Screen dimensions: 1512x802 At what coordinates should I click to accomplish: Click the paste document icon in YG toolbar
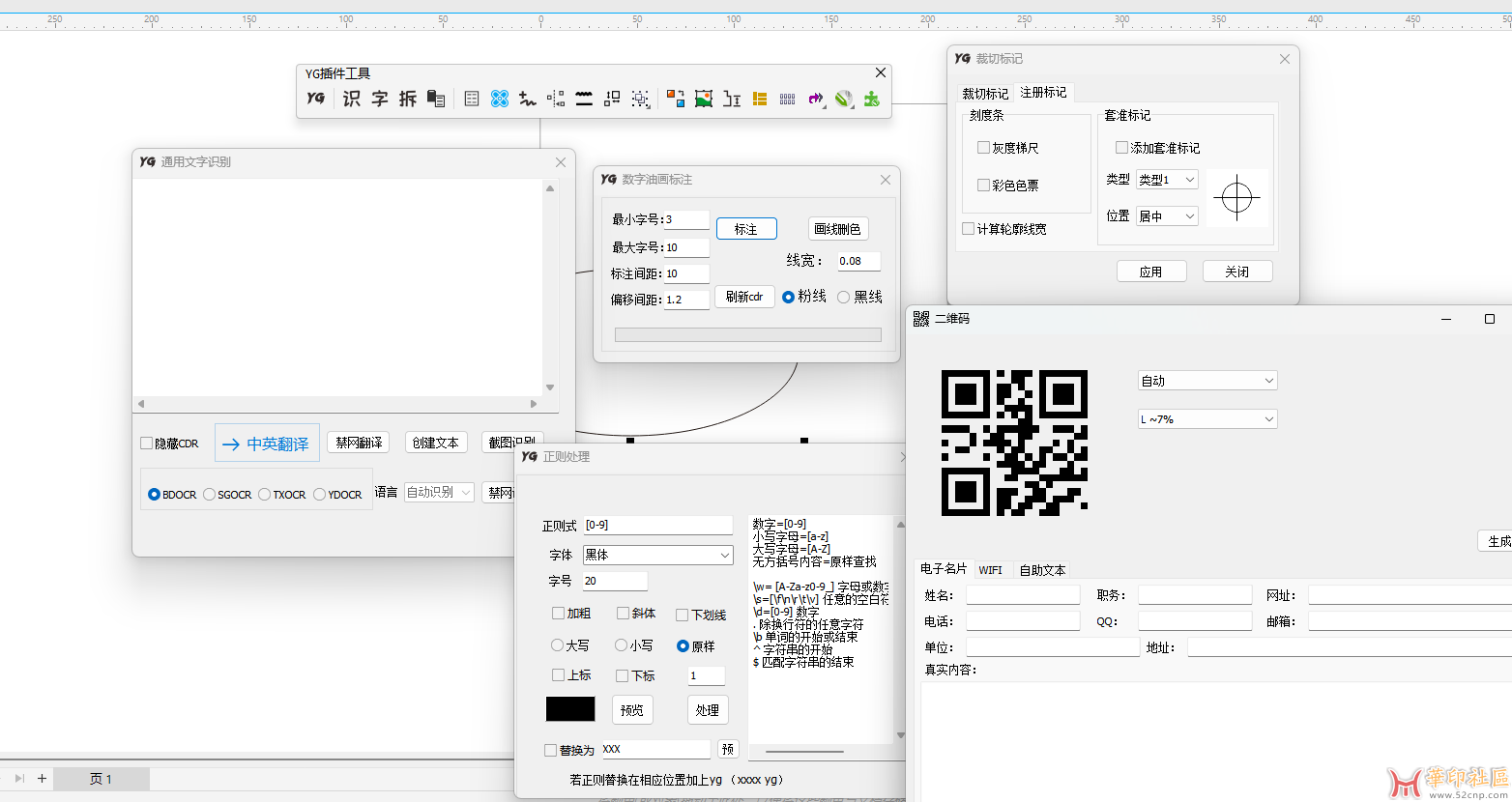436,99
